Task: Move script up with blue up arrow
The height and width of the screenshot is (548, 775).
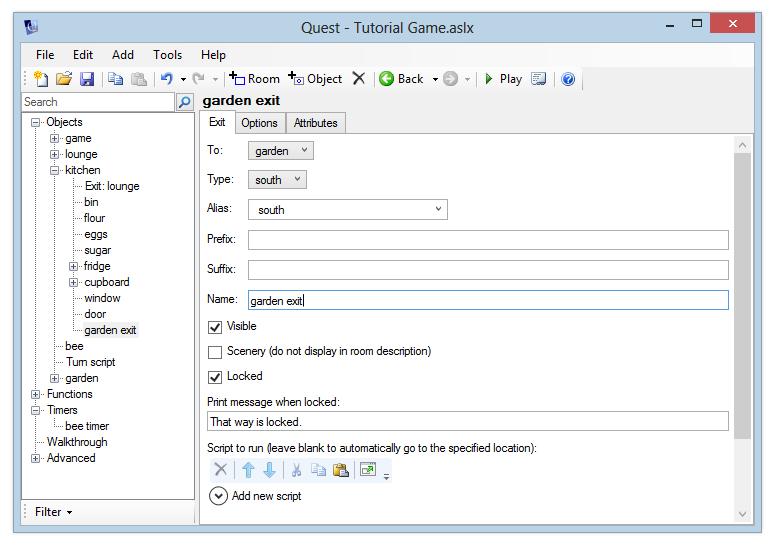Action: [x=248, y=469]
